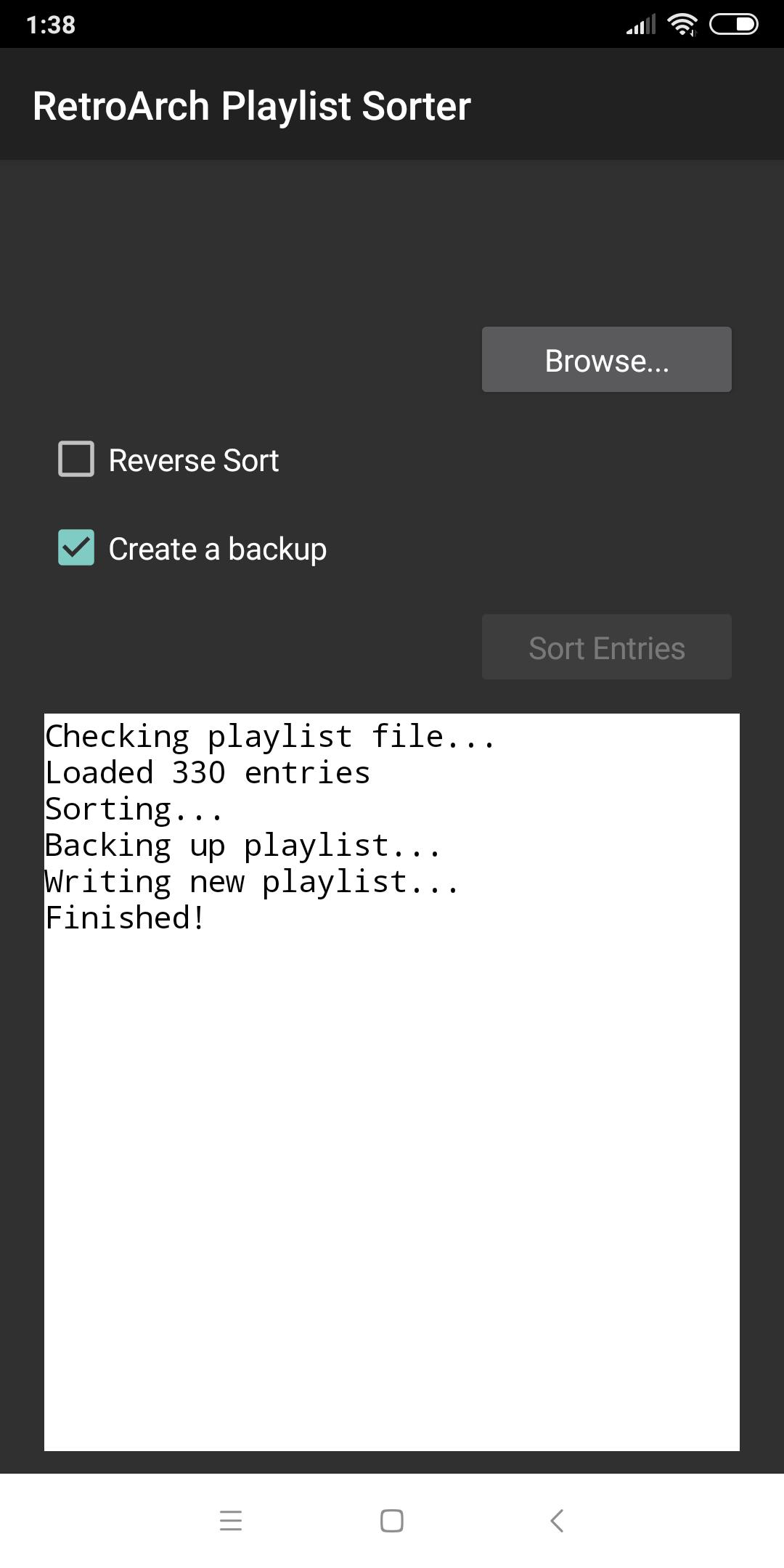The width and height of the screenshot is (784, 1568).
Task: Tap the Create a backup label text
Action: click(x=218, y=549)
